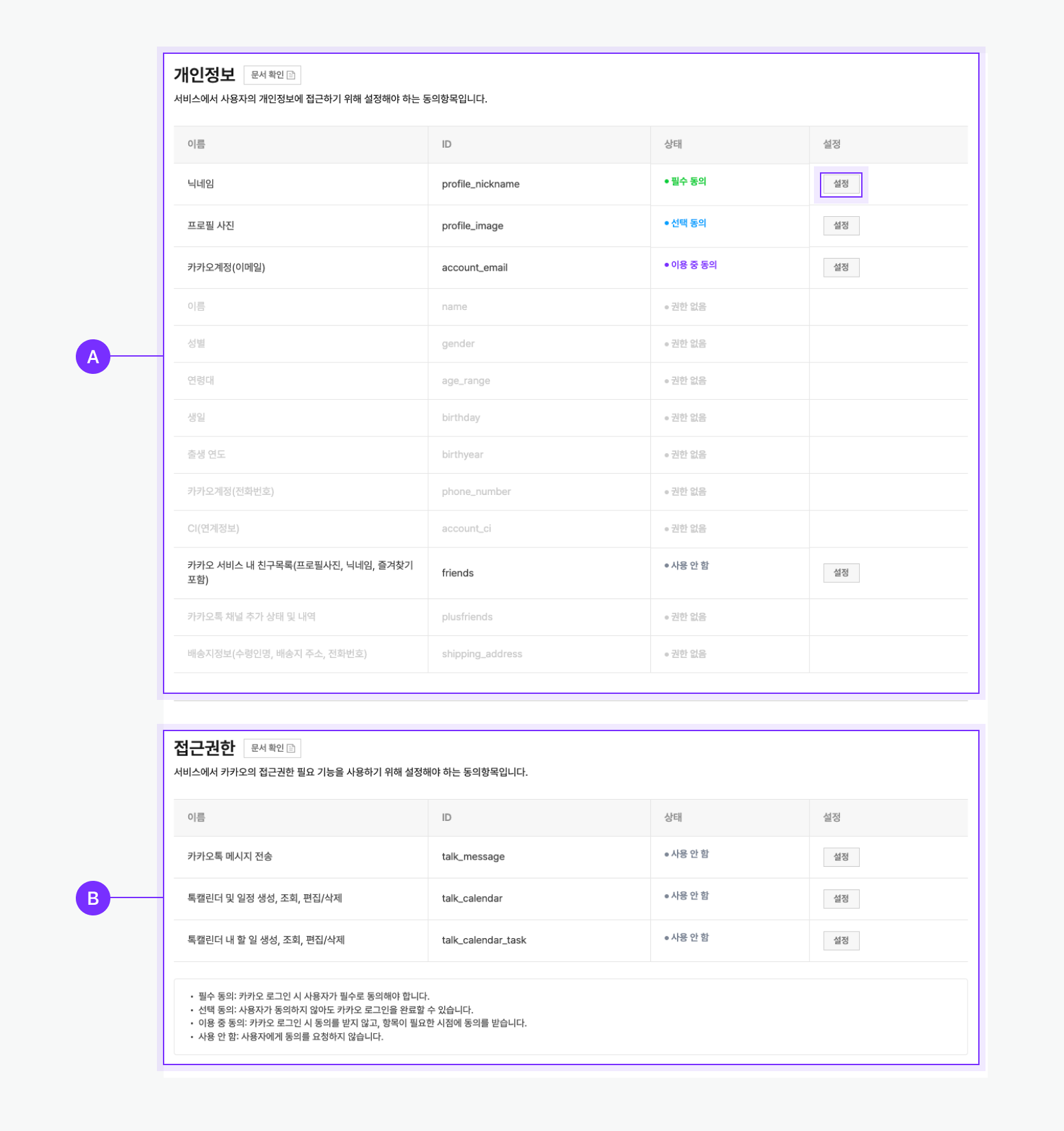This screenshot has width=1064, height=1131.
Task: Click the document icon beside 개인정보 heading
Action: (x=291, y=75)
